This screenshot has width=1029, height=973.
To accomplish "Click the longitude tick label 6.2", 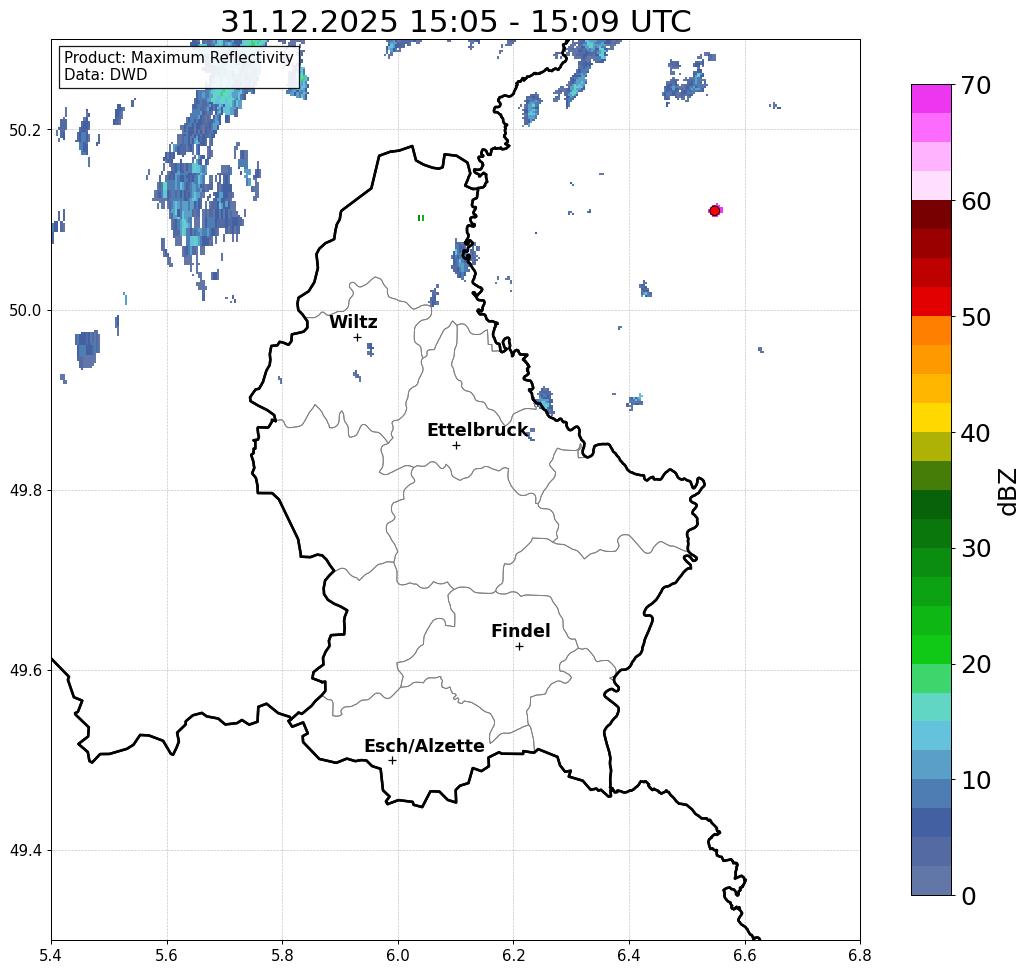I will coord(514,955).
